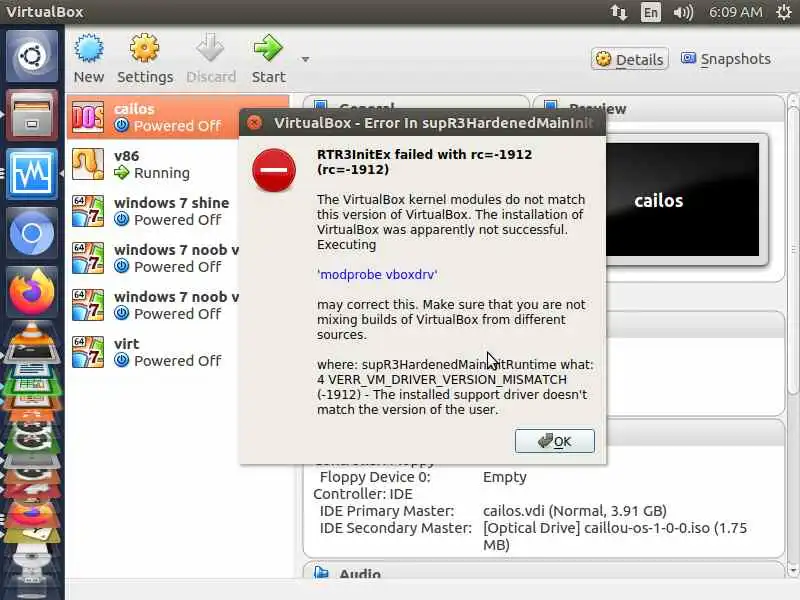Select the cailos virtual machine
Image resolution: width=800 pixels, height=600 pixels.
click(x=178, y=117)
